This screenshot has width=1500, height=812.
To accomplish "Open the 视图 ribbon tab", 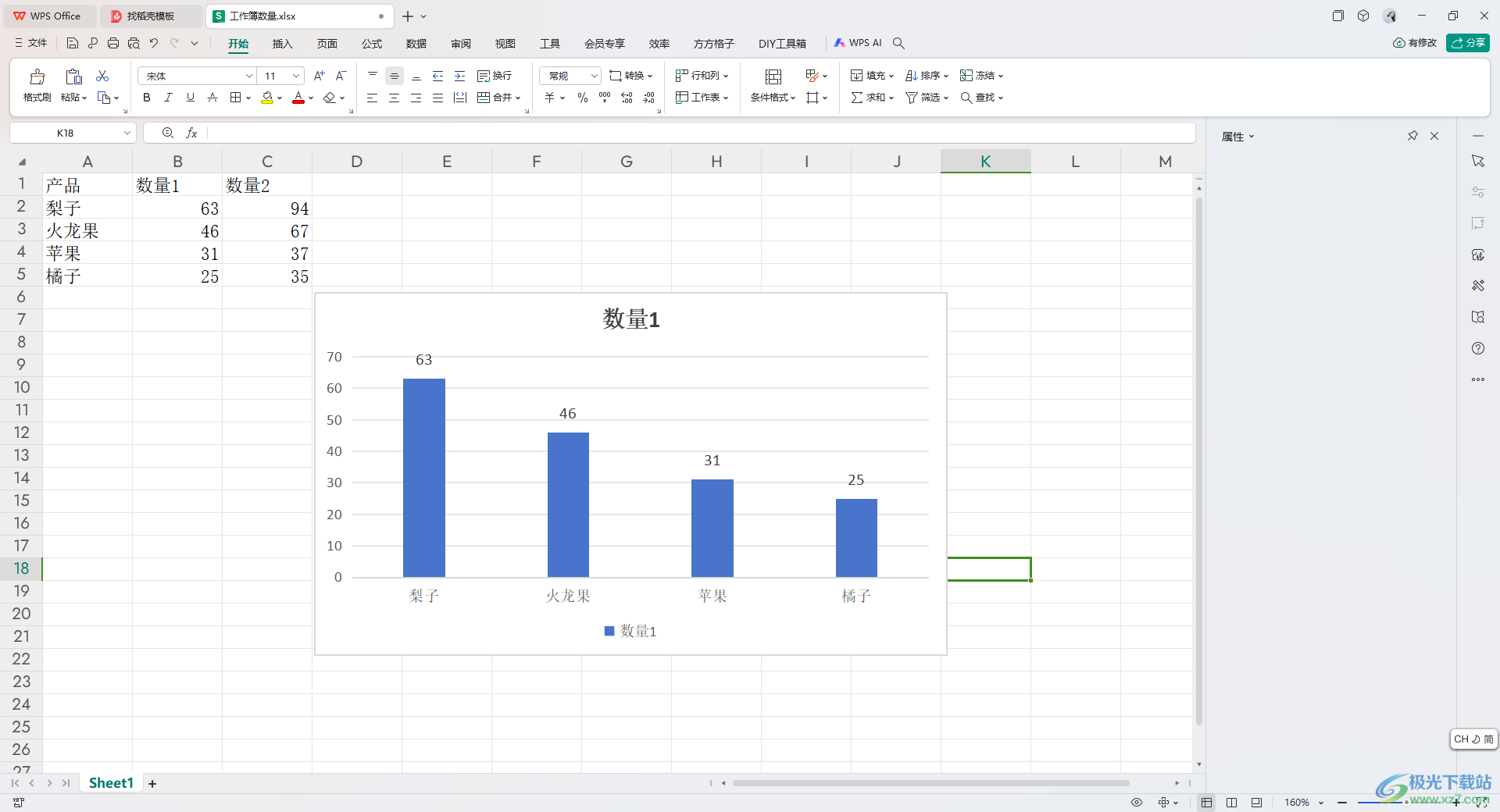I will tap(505, 44).
